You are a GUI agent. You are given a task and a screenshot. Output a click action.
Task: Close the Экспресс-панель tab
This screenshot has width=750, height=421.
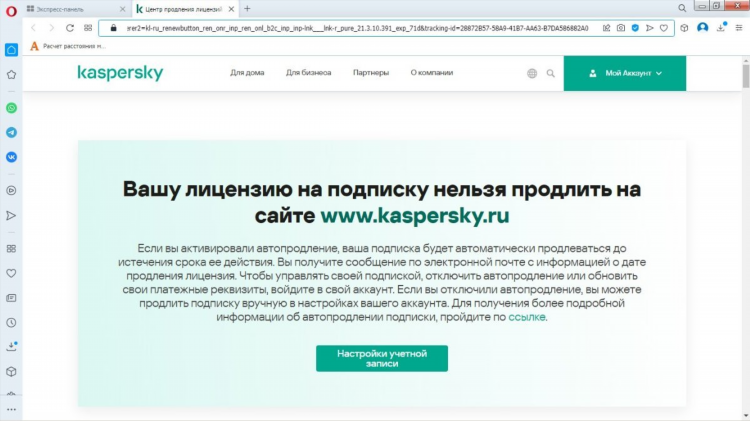tap(122, 9)
